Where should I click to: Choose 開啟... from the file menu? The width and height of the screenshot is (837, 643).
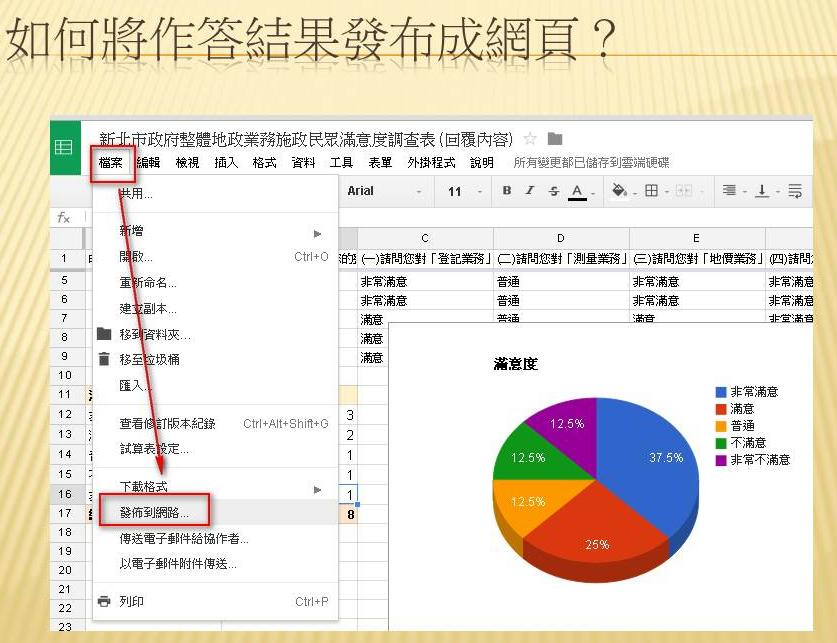(216, 257)
